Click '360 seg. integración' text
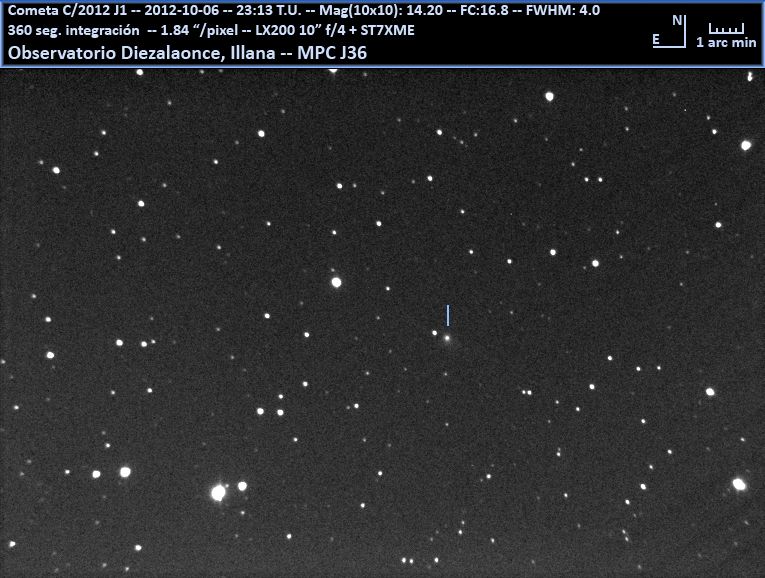 click(x=74, y=30)
